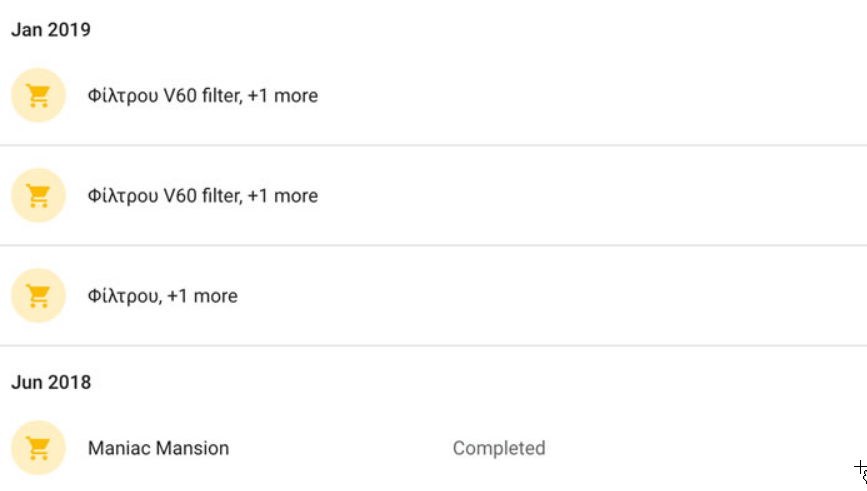This screenshot has width=867, height=491.
Task: Click the cart icon next to Maniac Mansion
Action: pos(38,448)
